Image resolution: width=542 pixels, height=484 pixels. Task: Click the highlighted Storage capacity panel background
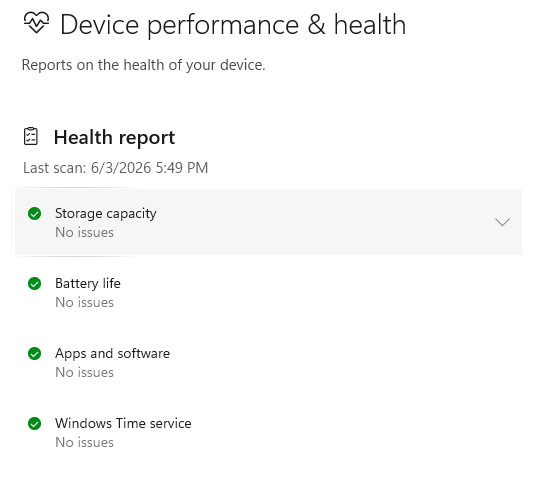pos(311,222)
